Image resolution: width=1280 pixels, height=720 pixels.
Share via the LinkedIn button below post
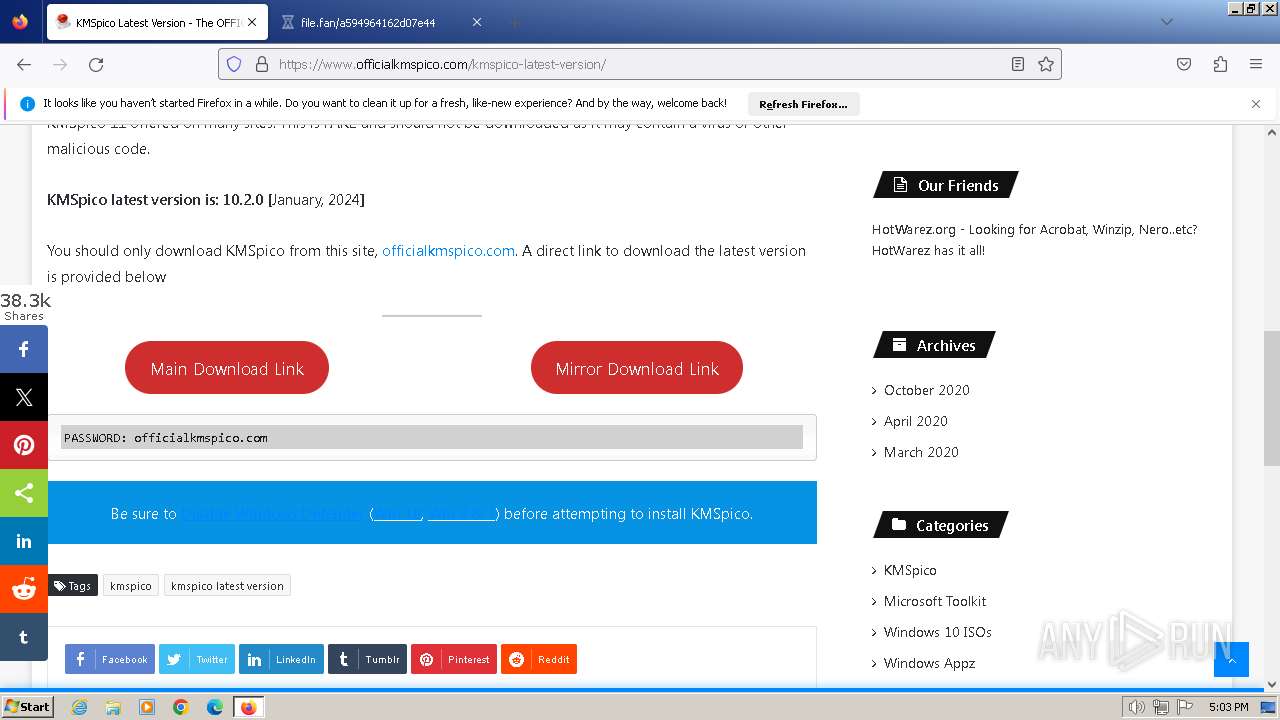click(x=281, y=659)
